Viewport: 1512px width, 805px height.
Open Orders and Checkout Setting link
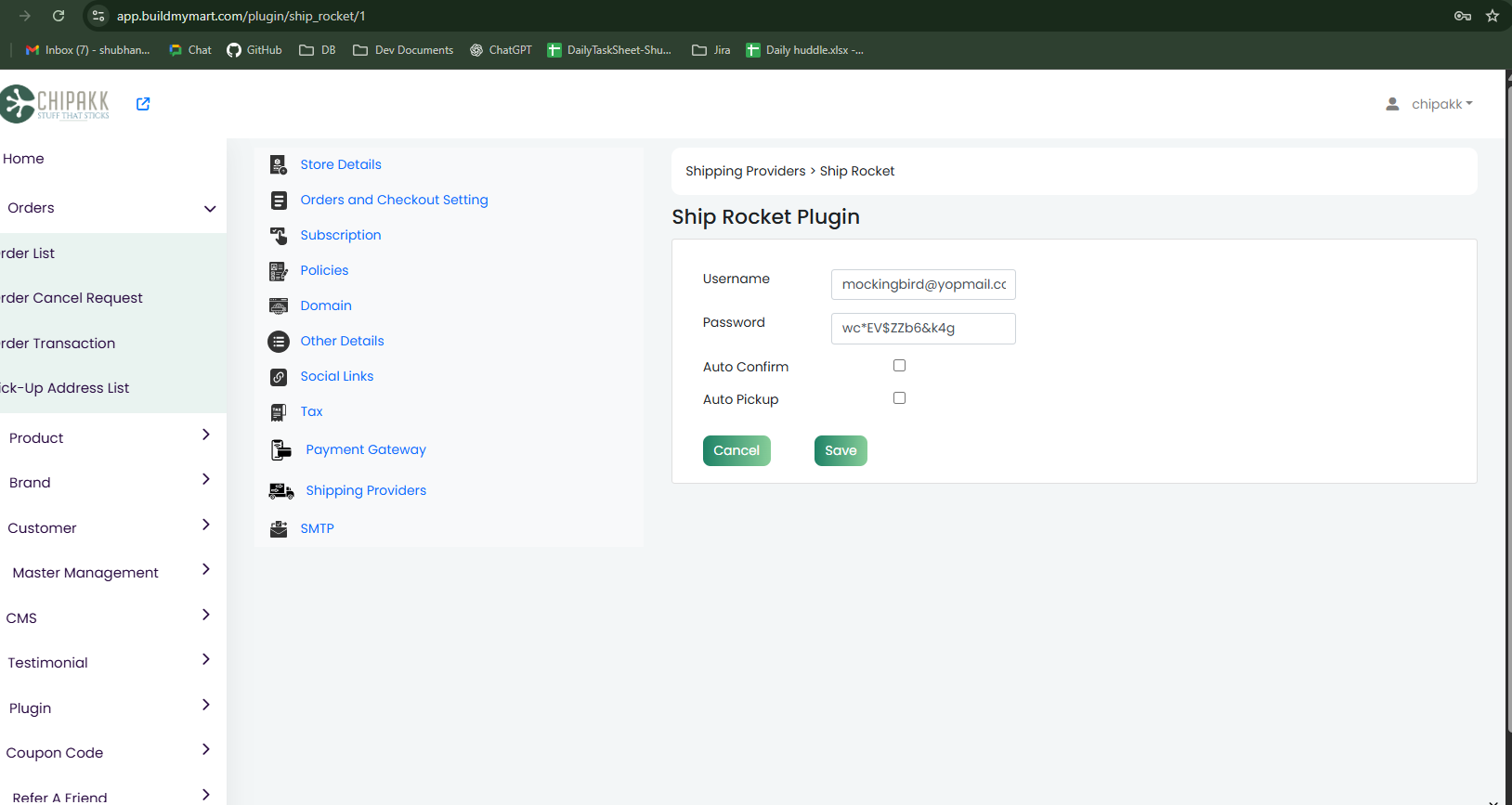[x=394, y=200]
